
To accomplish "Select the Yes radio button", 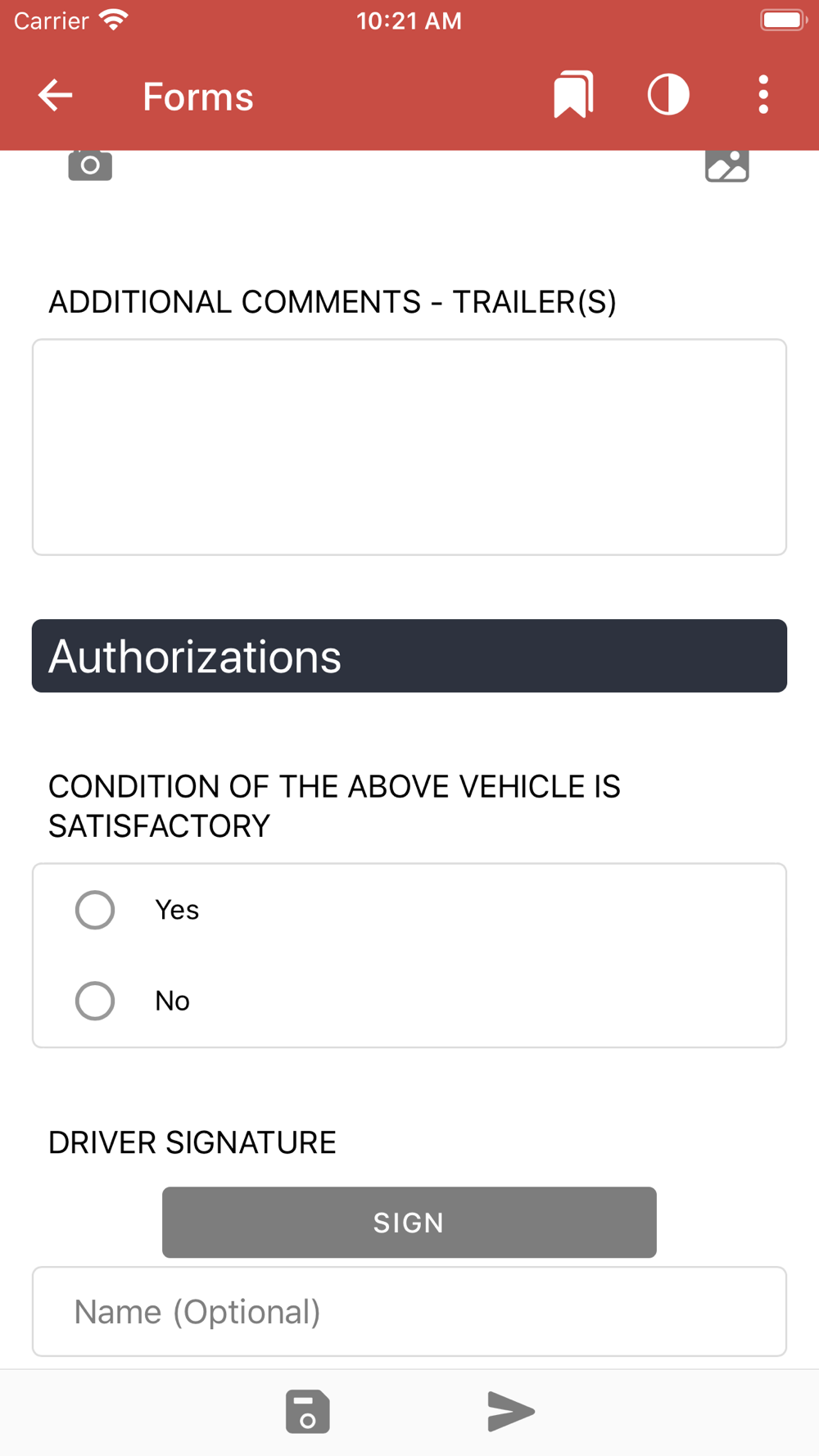I will 95,910.
